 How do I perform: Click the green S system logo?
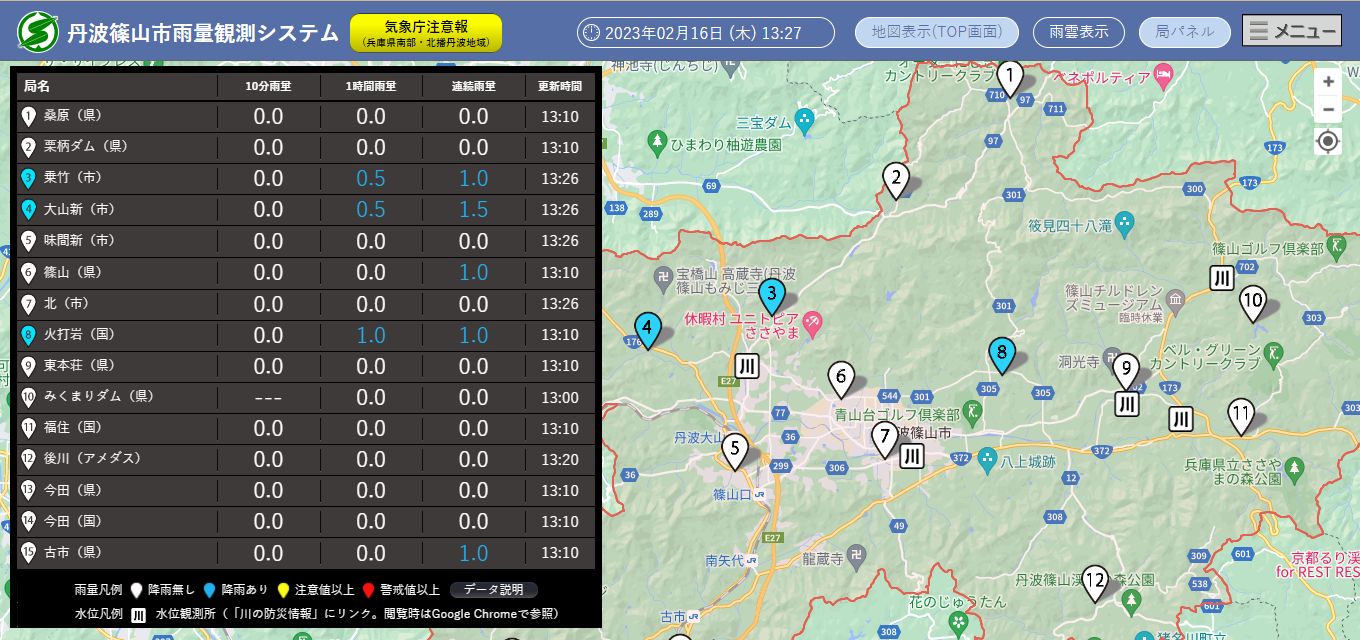click(37, 32)
